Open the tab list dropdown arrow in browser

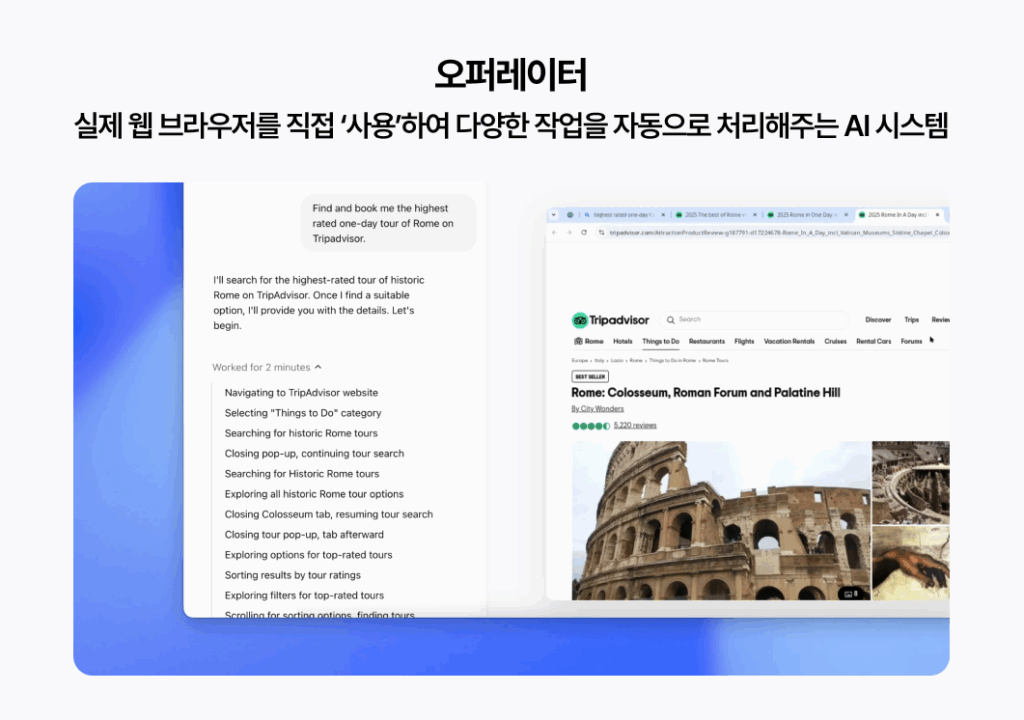[554, 214]
